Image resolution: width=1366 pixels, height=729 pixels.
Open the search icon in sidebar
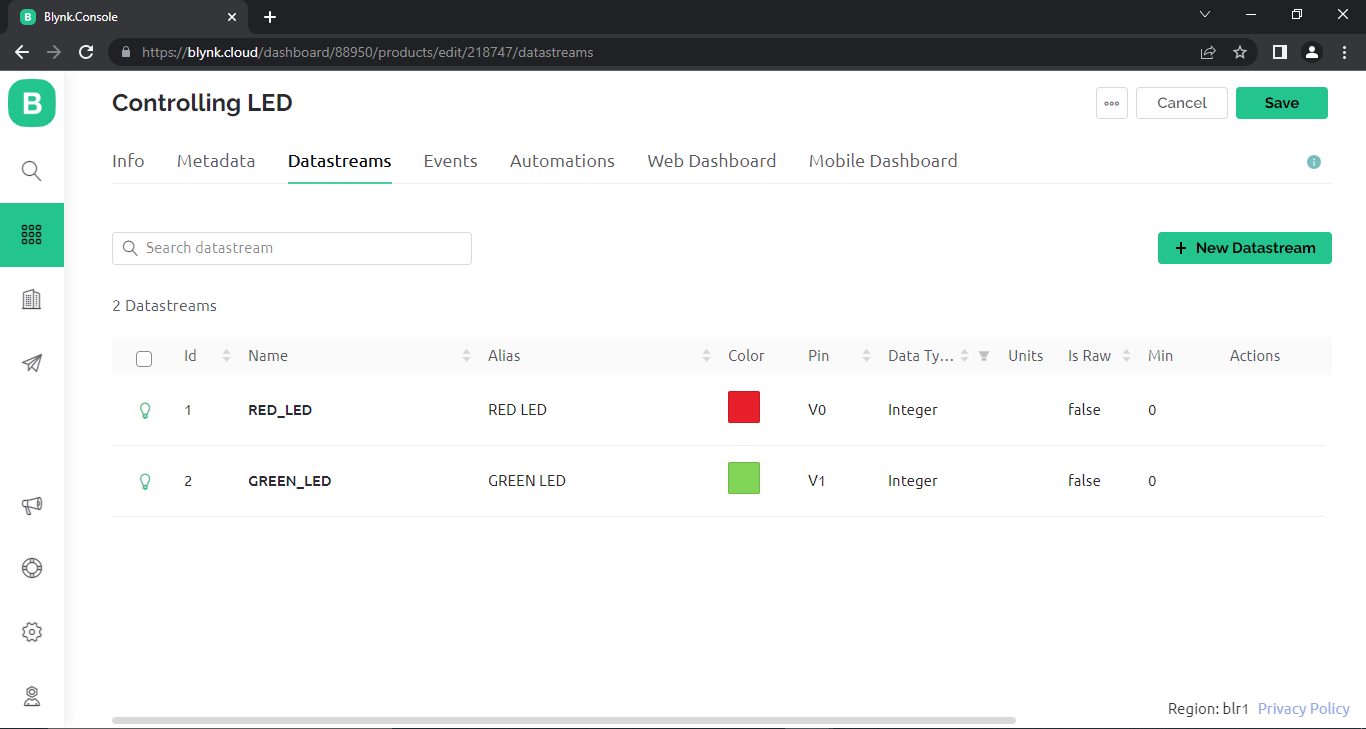(x=32, y=171)
